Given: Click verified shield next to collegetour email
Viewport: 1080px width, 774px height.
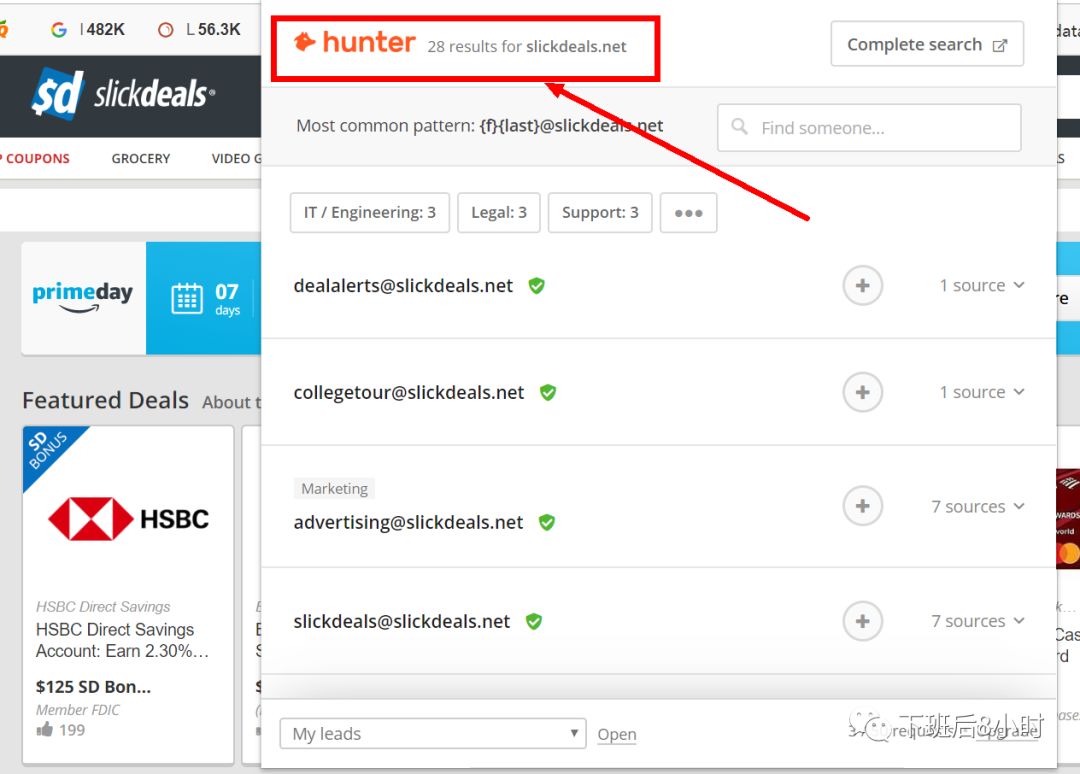Looking at the screenshot, I should 548,393.
